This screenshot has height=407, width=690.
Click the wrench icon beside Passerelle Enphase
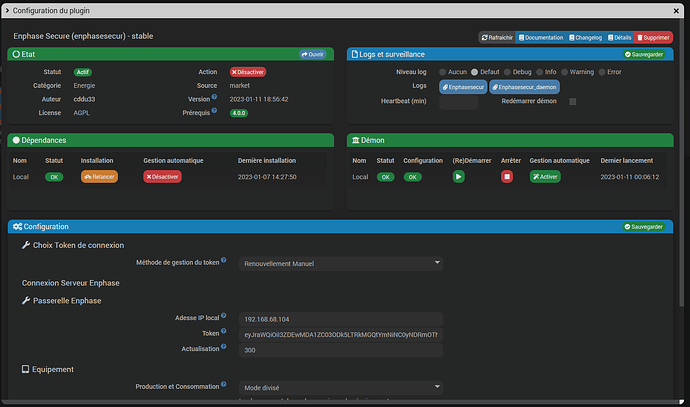pyautogui.click(x=26, y=301)
